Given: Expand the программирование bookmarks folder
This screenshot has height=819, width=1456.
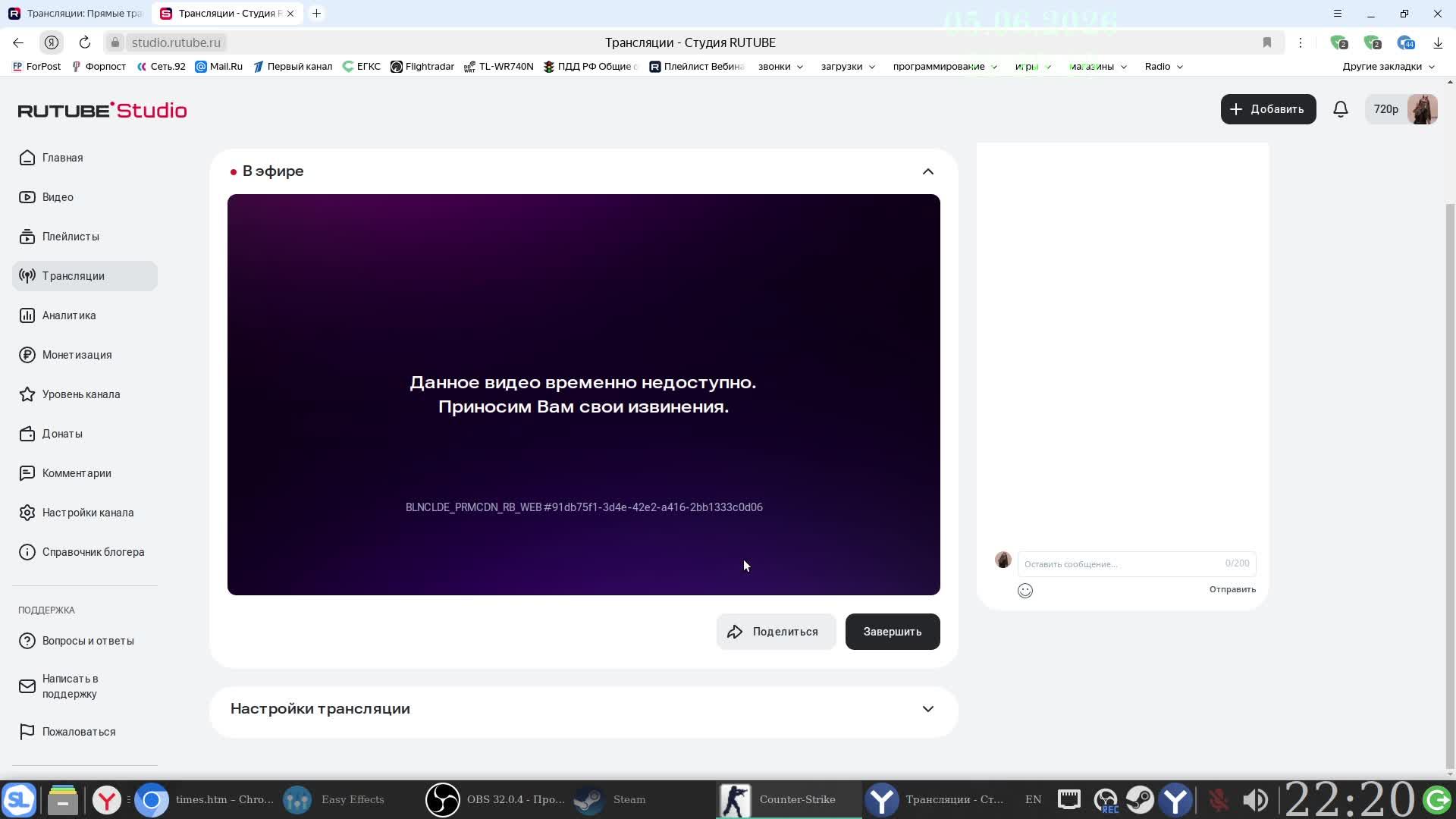Looking at the screenshot, I should (x=945, y=67).
